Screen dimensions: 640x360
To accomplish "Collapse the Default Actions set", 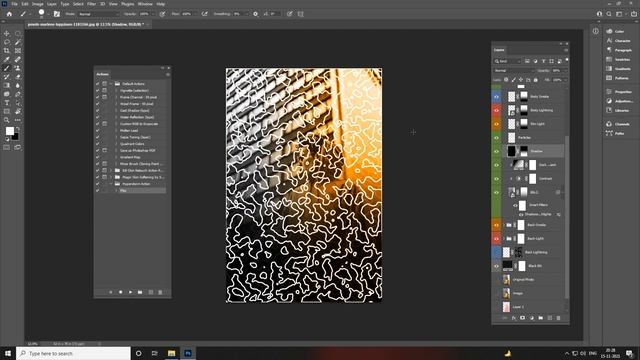I will [111, 84].
